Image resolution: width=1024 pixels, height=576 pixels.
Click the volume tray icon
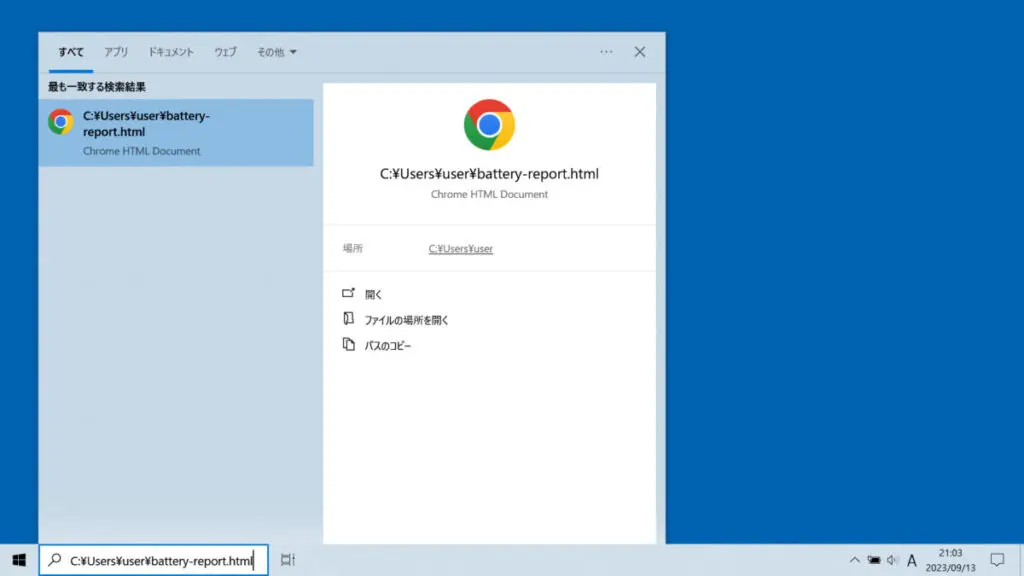coord(893,560)
